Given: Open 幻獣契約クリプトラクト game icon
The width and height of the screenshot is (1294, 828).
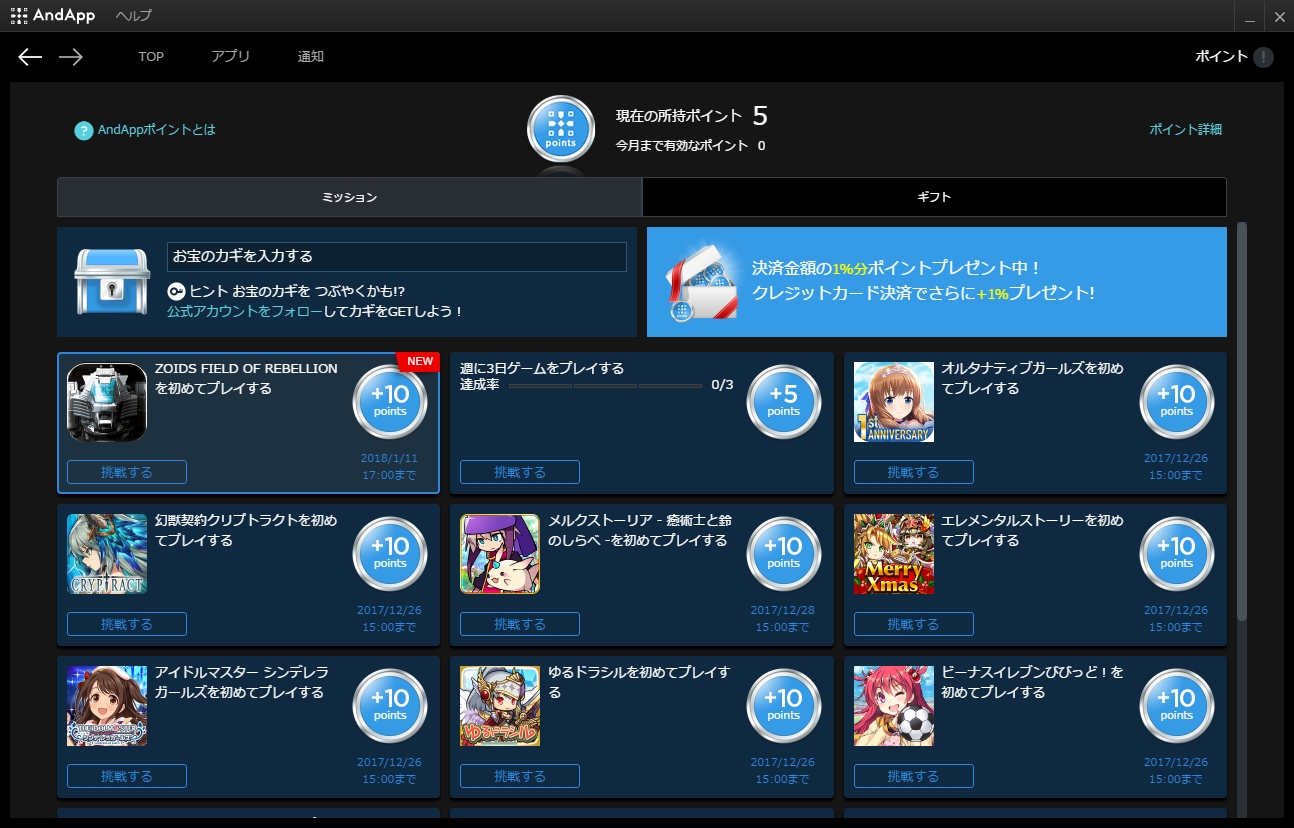Looking at the screenshot, I should (x=107, y=554).
